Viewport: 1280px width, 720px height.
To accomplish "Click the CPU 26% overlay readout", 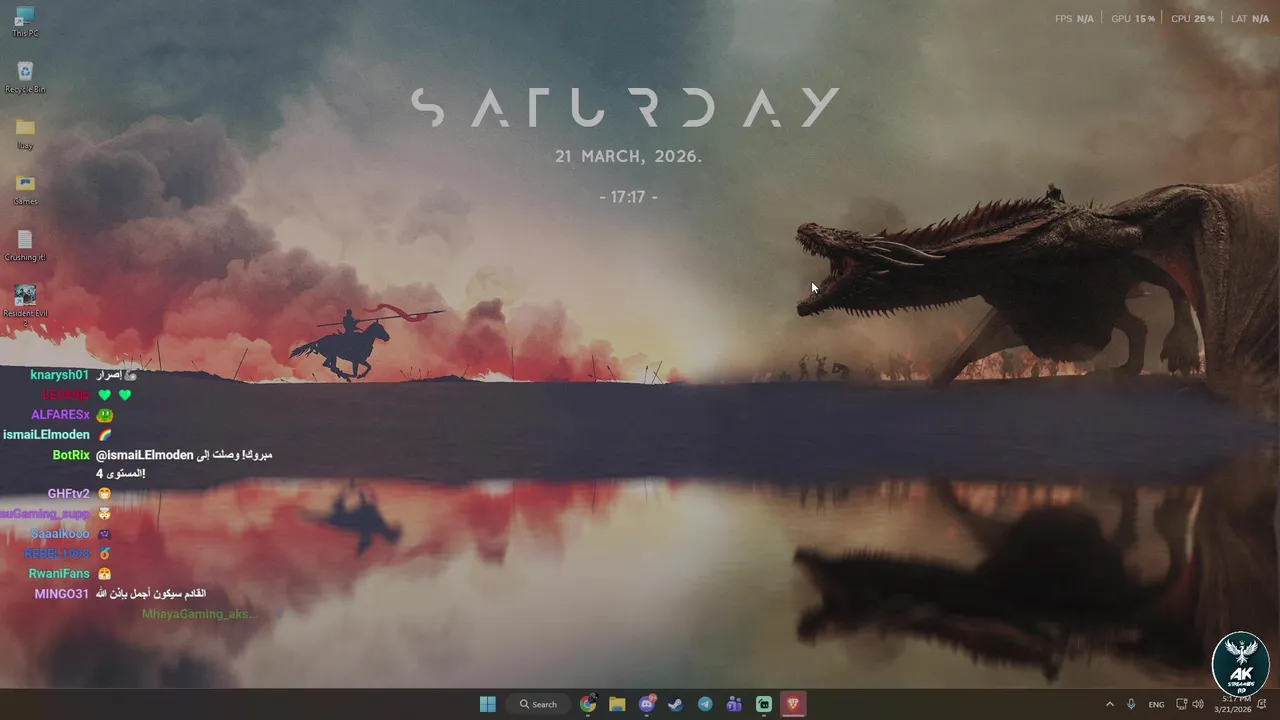I will click(x=1193, y=19).
